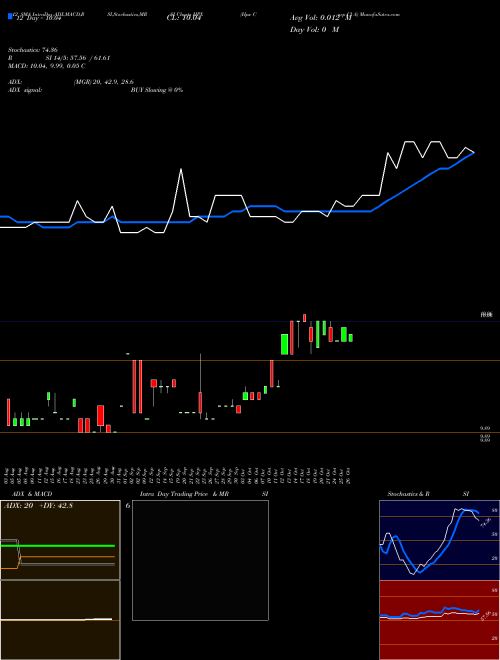This screenshot has width=500, height=660.
Task: Click the 'Stochastics & R' panel title
Action: (x=409, y=494)
